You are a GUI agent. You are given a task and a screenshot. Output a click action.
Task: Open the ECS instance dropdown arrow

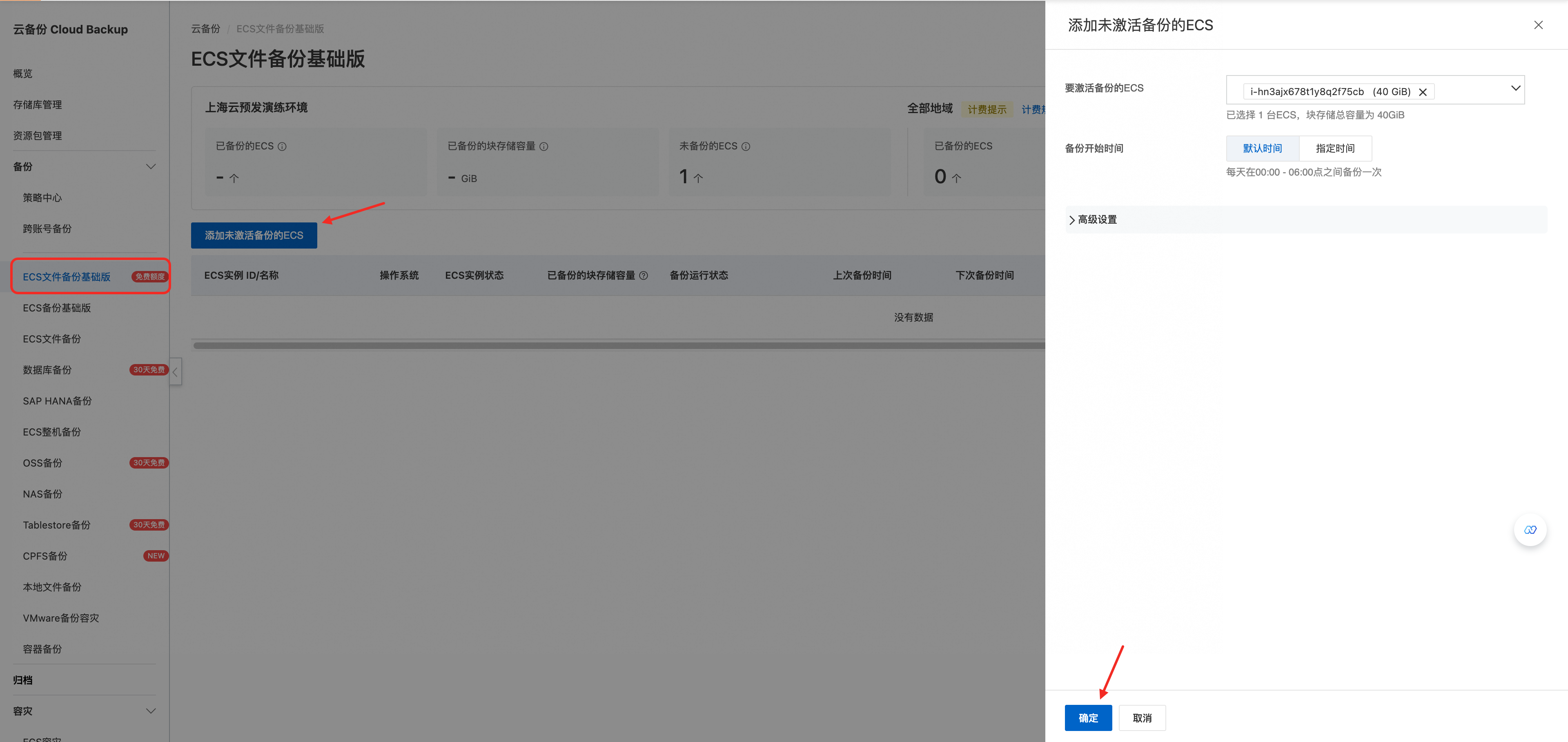(1515, 88)
